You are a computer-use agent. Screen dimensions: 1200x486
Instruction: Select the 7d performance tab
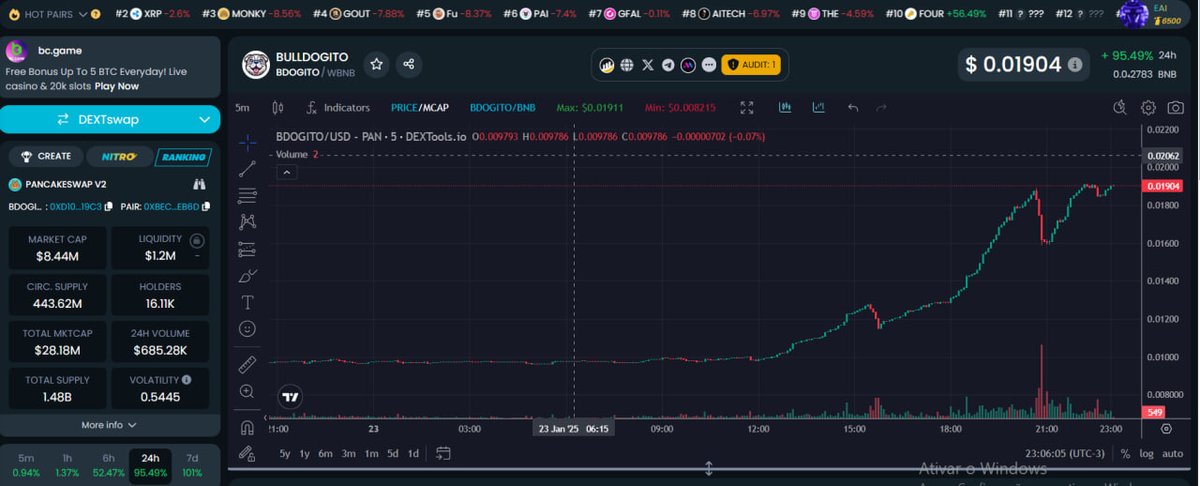[x=192, y=465]
